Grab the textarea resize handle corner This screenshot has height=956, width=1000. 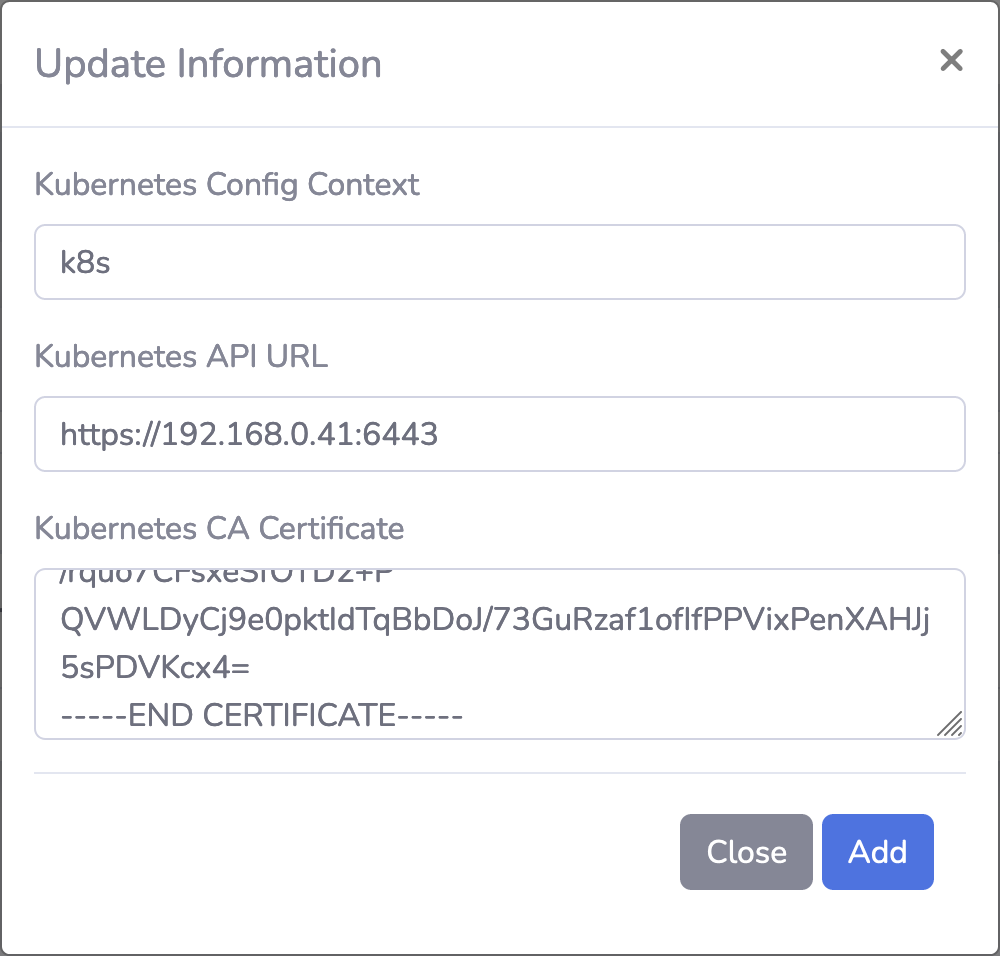tap(951, 724)
